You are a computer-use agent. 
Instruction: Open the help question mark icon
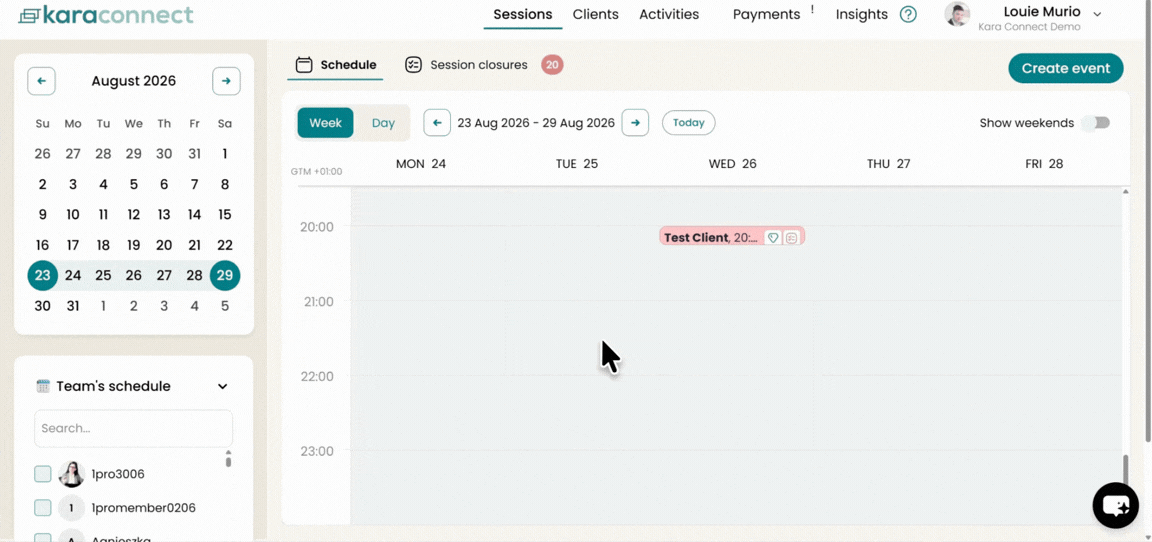pyautogui.click(x=908, y=15)
